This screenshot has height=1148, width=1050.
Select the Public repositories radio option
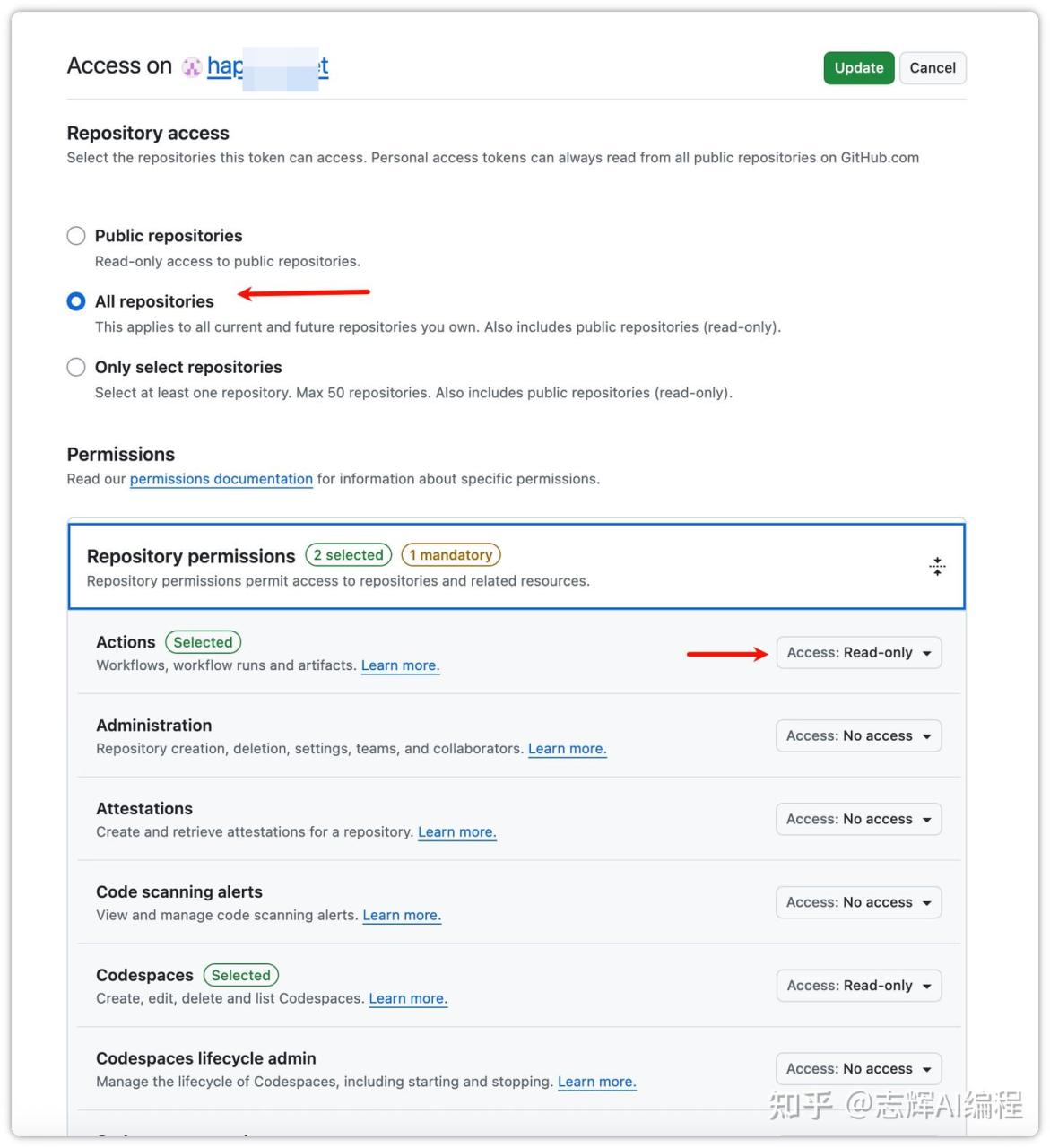(x=76, y=236)
